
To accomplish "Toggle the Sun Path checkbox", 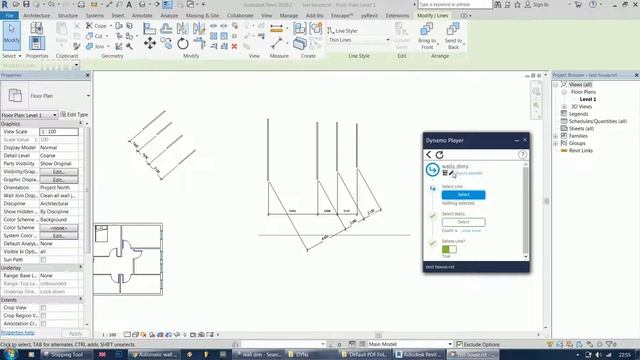I will pos(43,260).
